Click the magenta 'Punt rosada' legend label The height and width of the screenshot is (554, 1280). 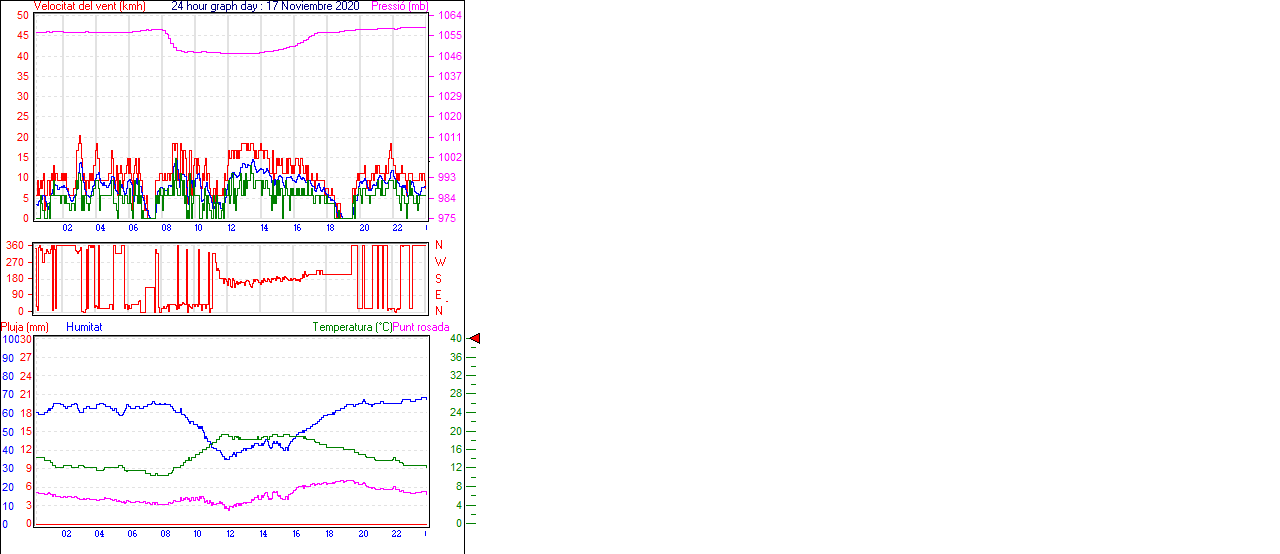(421, 327)
